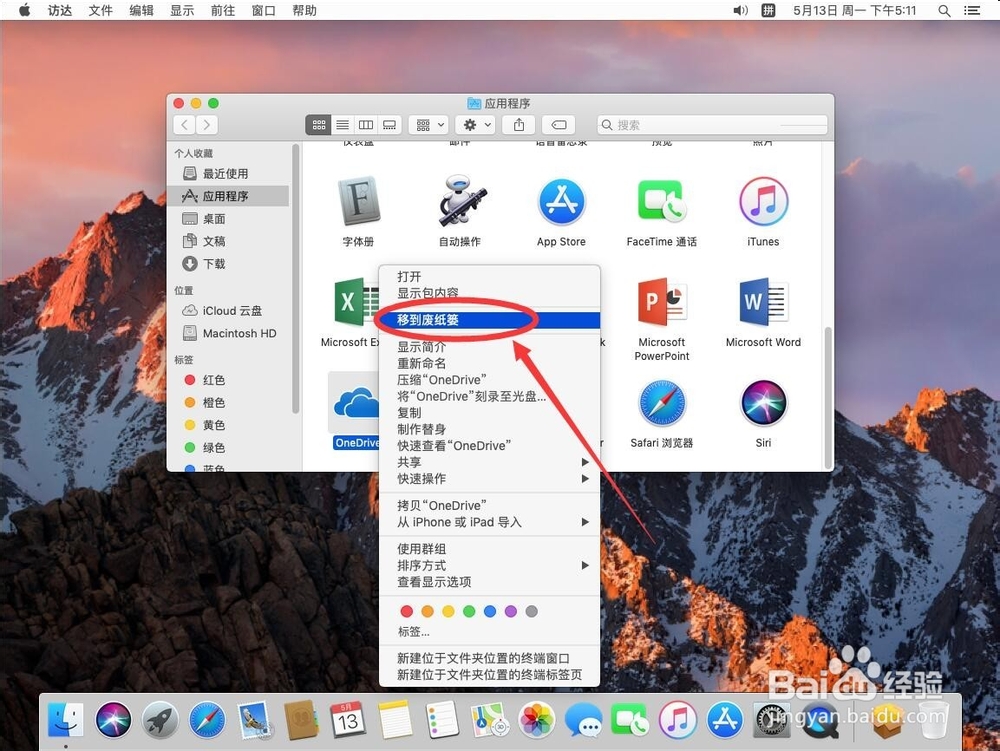Viewport: 1000px width, 751px height.
Task: Open the Automator (自动操作) app icon
Action: [460, 201]
